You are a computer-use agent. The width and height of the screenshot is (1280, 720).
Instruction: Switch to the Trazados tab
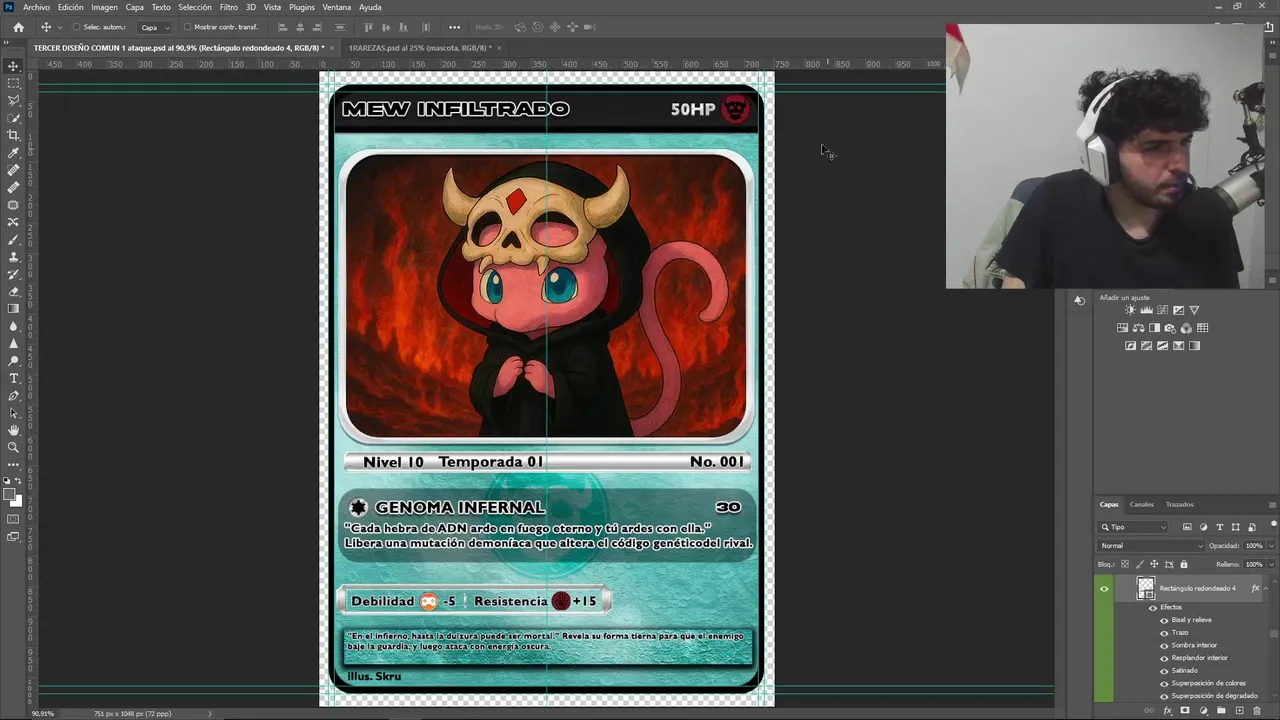(1180, 505)
